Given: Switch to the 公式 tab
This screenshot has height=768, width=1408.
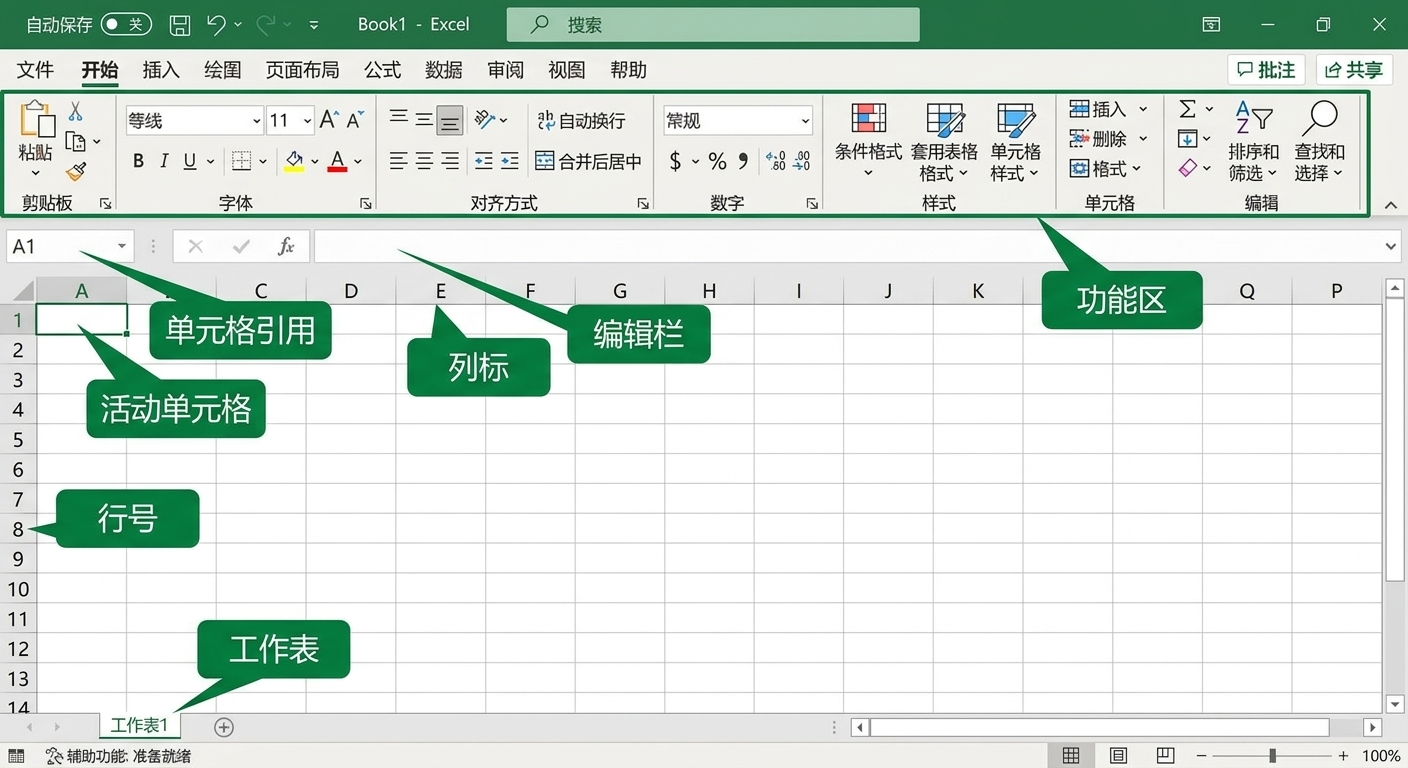Looking at the screenshot, I should click(382, 70).
